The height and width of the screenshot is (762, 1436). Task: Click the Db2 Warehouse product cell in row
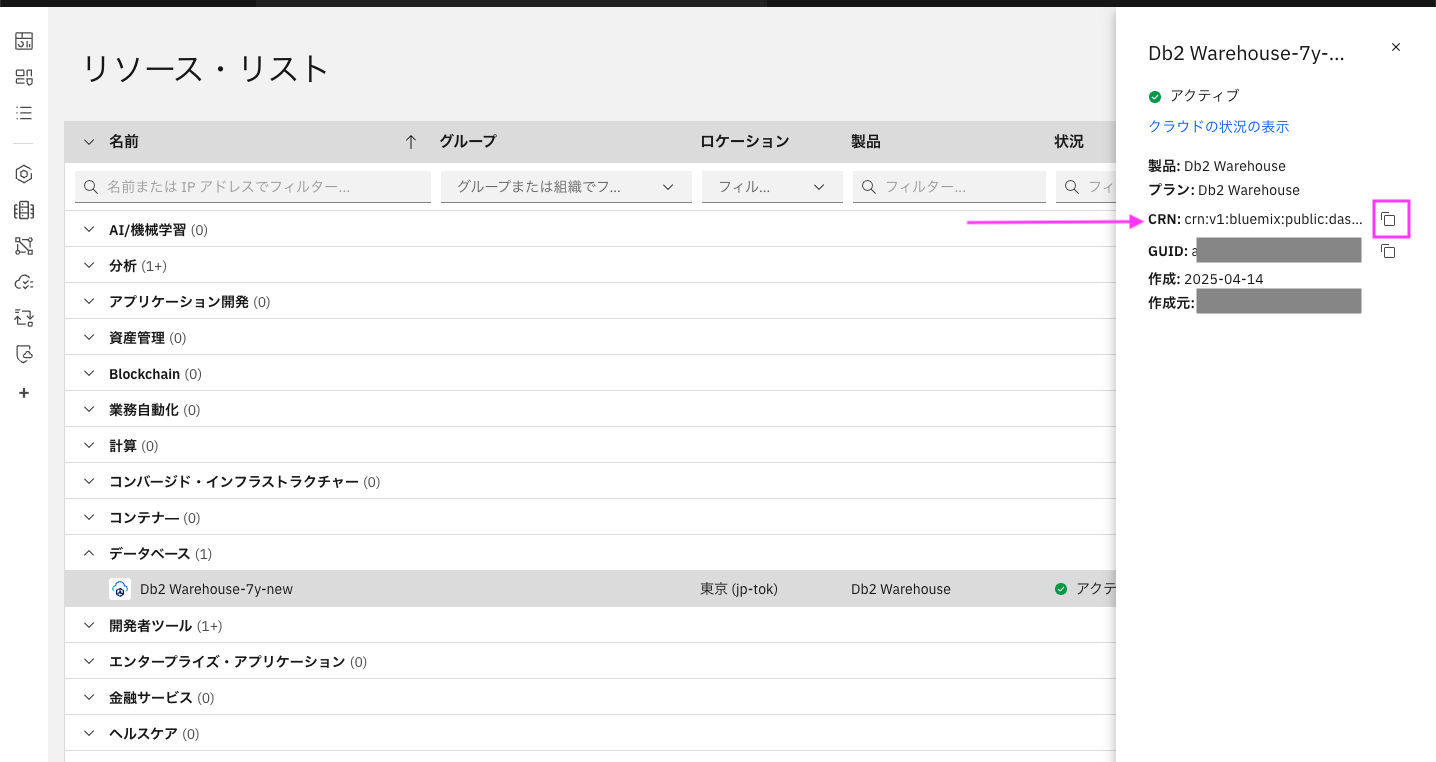901,589
